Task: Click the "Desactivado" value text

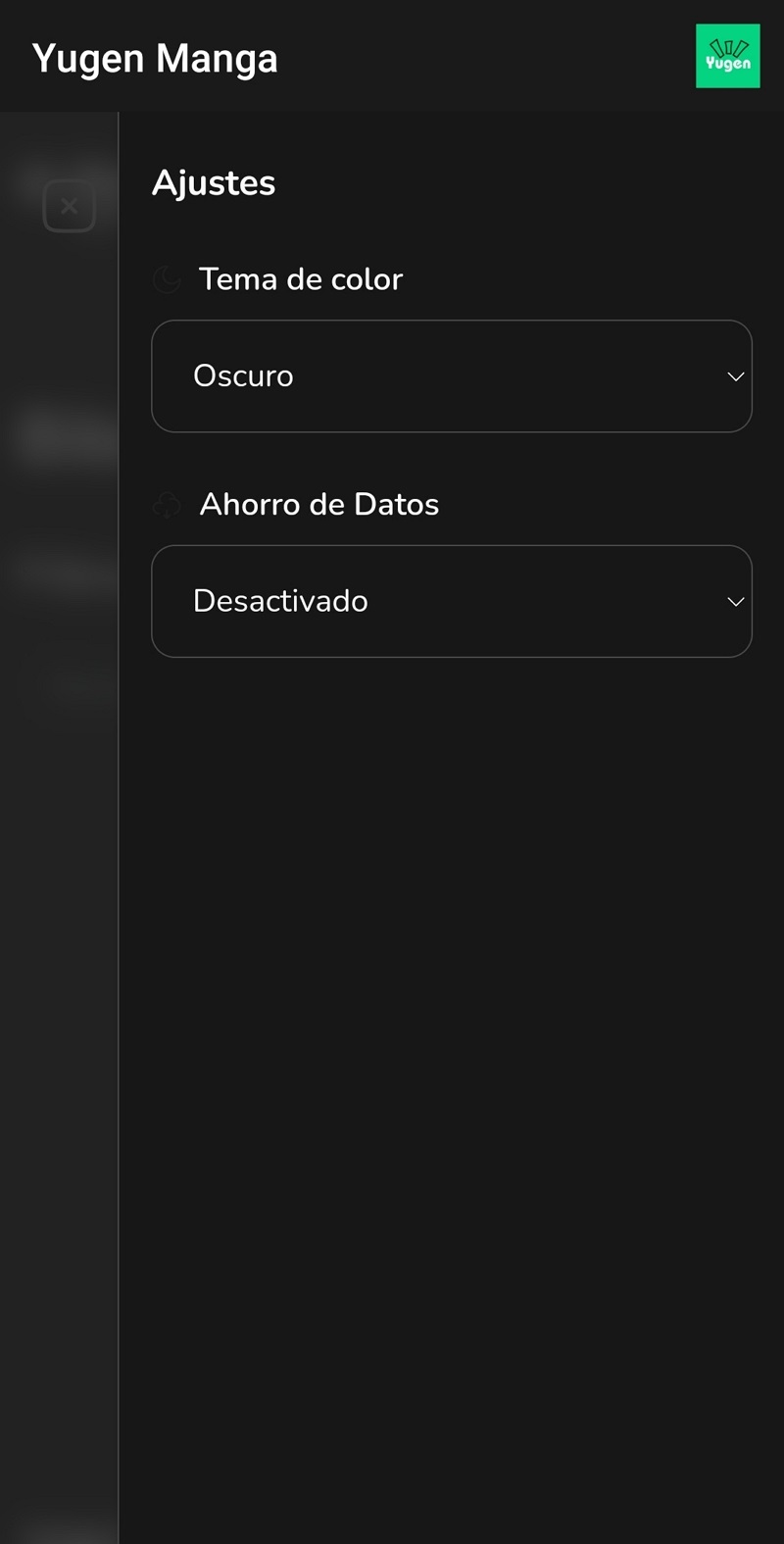Action: click(280, 601)
